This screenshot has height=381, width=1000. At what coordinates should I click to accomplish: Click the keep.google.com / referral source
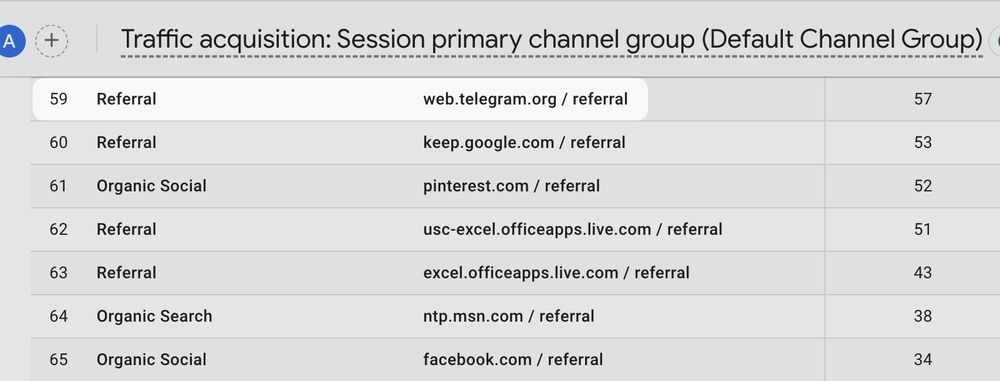coord(524,142)
